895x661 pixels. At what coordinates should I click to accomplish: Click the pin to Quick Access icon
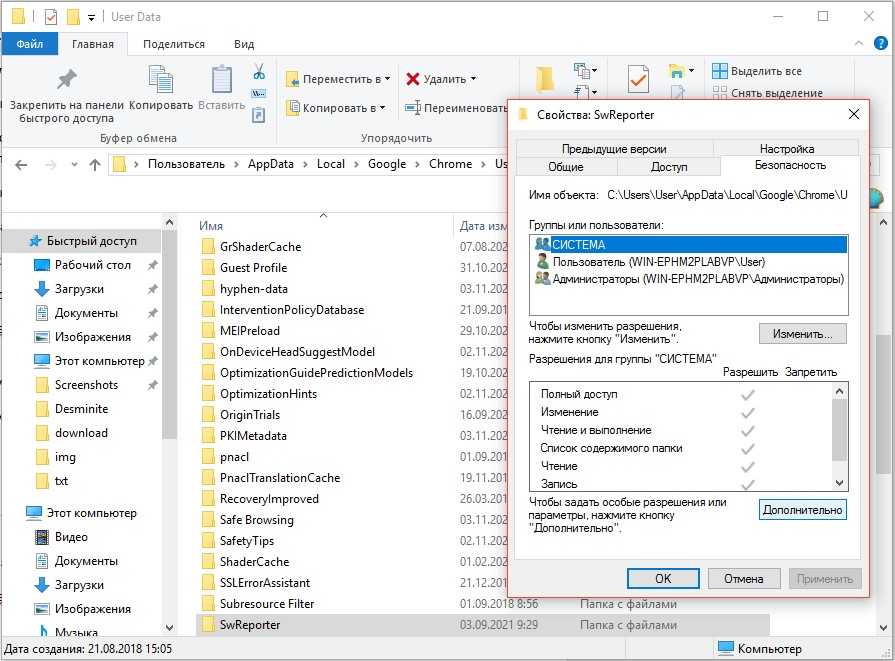point(66,80)
